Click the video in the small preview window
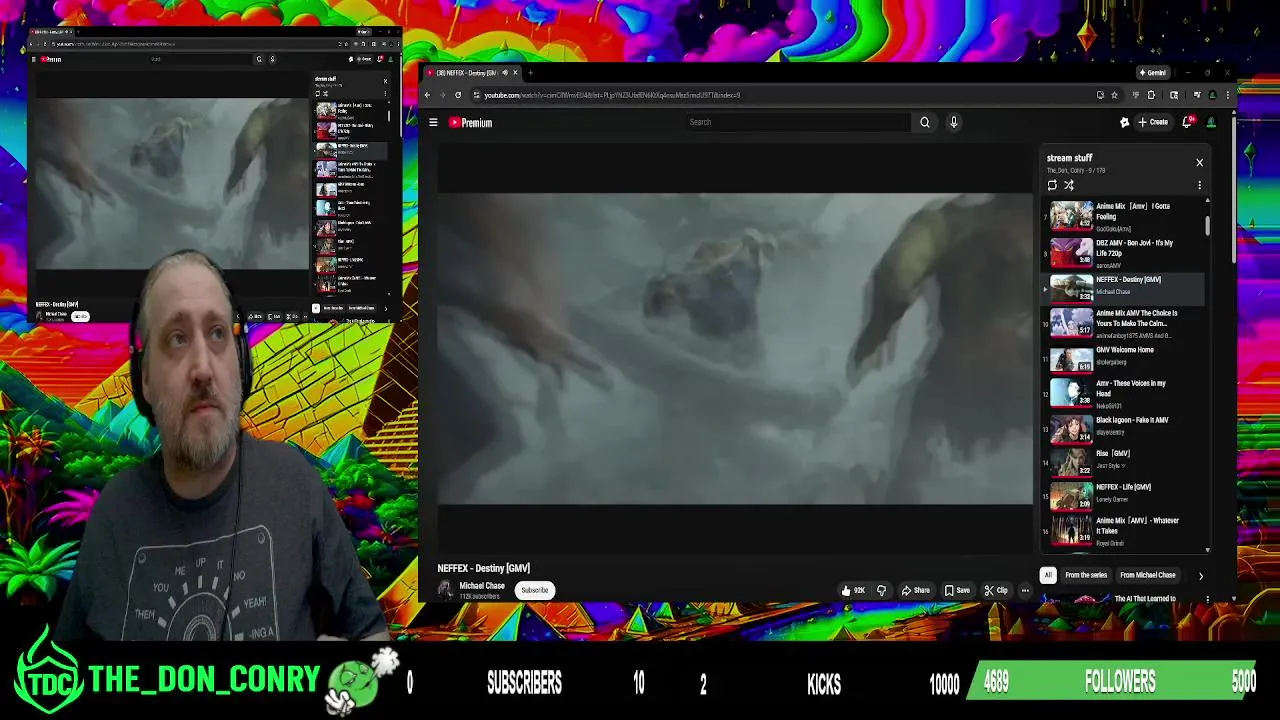The height and width of the screenshot is (720, 1280). point(172,183)
